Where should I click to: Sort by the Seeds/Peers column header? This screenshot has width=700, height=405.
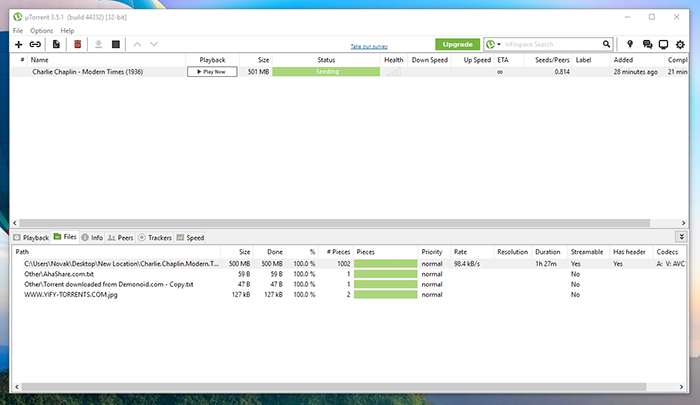pyautogui.click(x=548, y=60)
